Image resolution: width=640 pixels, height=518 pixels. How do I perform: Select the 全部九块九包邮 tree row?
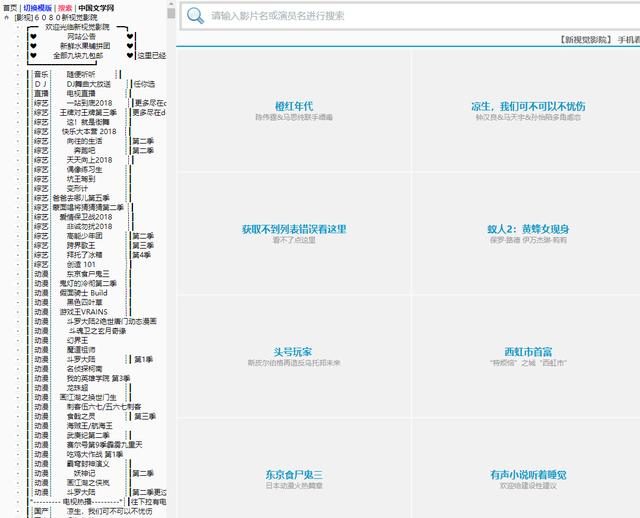[x=78, y=56]
